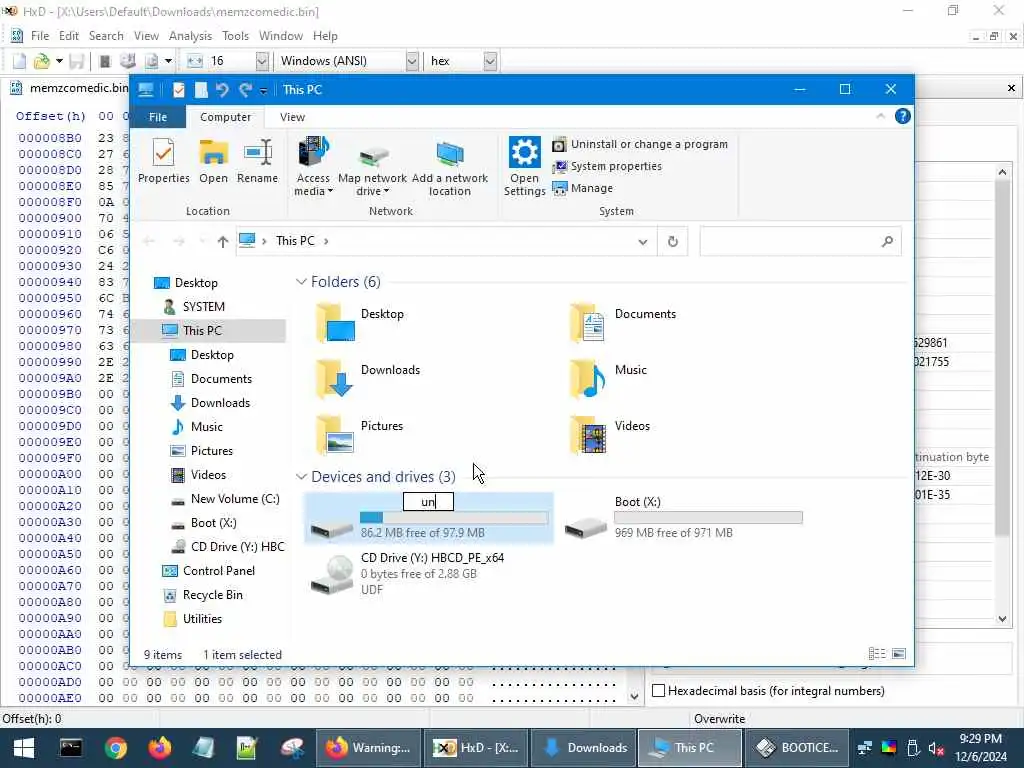Click Windows Start button
The height and width of the screenshot is (768, 1024).
(x=24, y=748)
